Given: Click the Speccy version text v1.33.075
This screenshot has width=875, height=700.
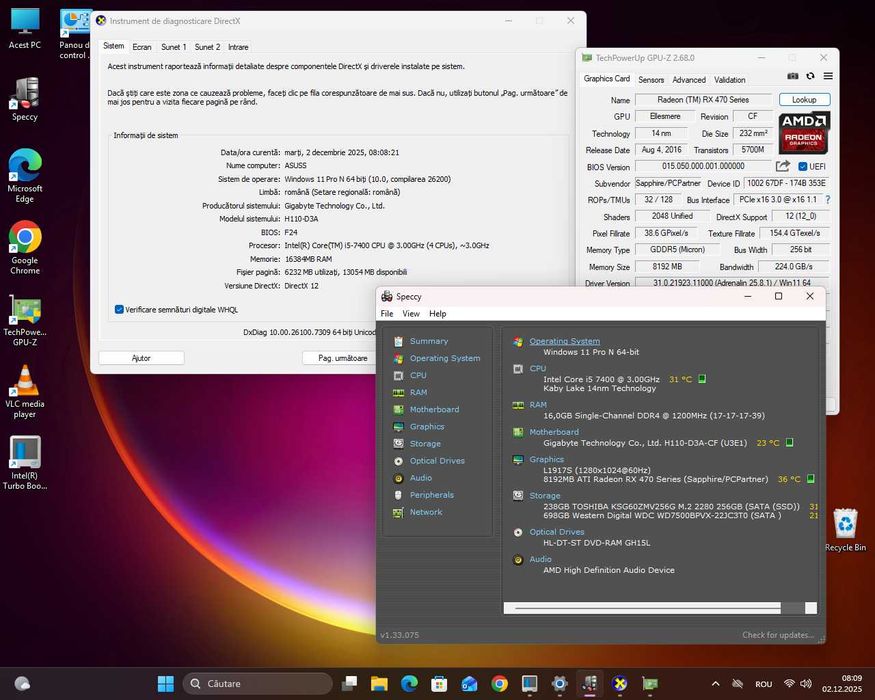Looking at the screenshot, I should coord(400,635).
